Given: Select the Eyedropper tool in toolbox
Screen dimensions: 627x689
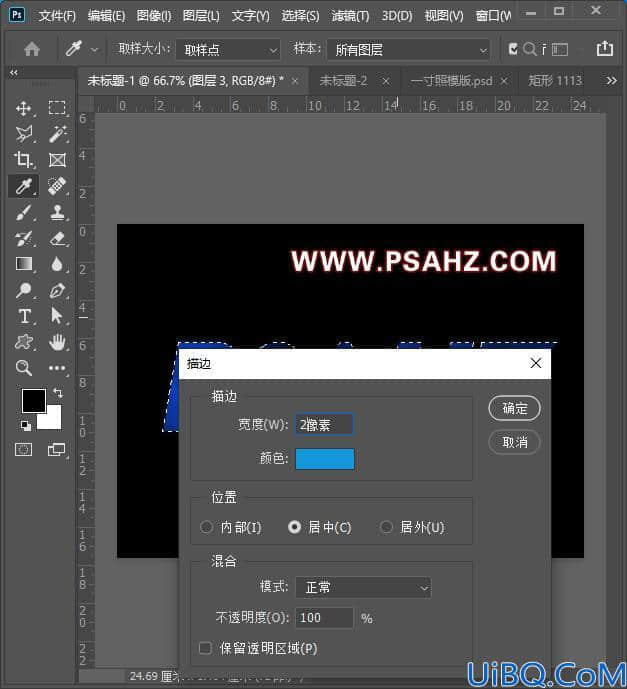Looking at the screenshot, I should pos(23,186).
